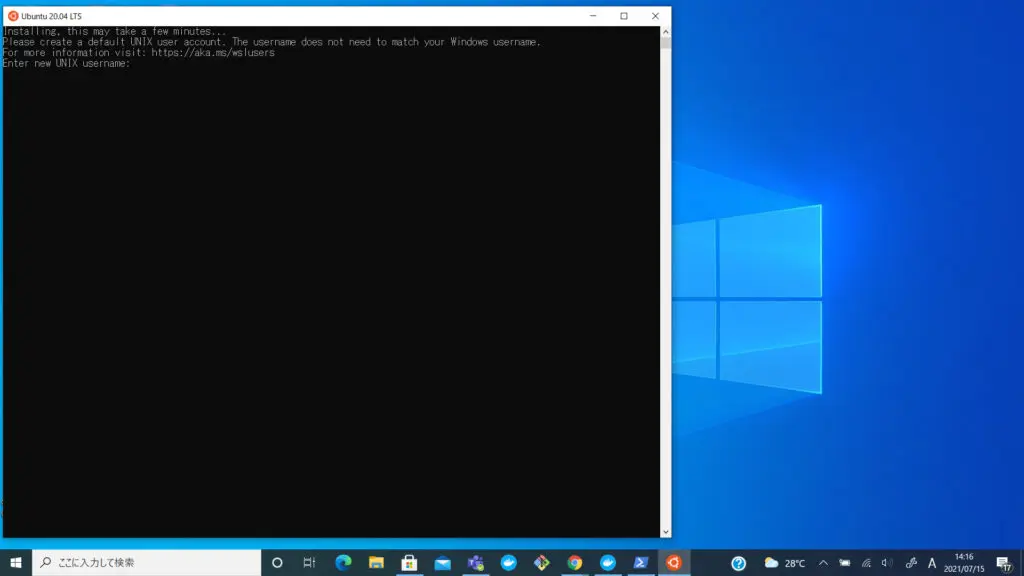This screenshot has height=576, width=1024.
Task: Click the taskbar search box
Action: pos(147,562)
